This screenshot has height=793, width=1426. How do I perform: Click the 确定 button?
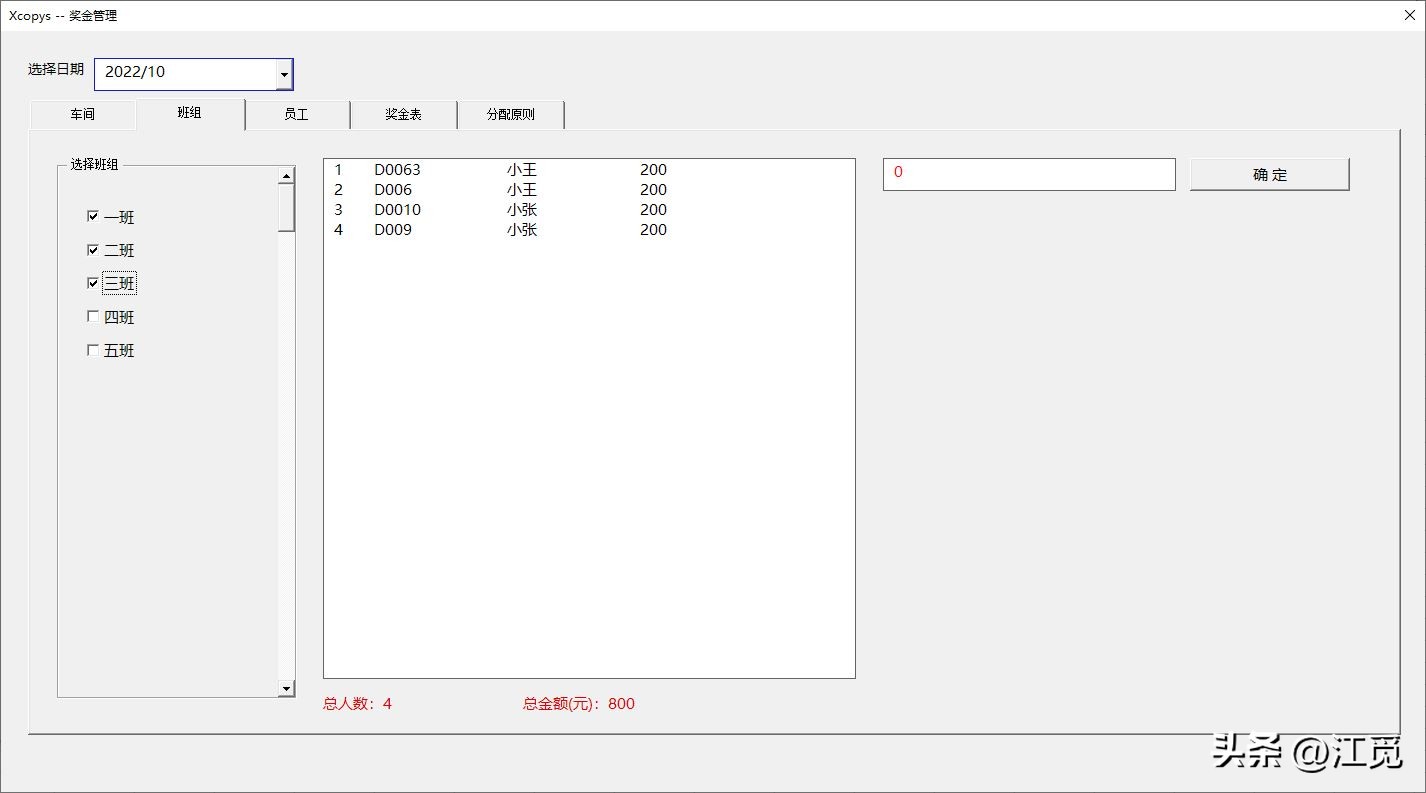pos(1269,174)
